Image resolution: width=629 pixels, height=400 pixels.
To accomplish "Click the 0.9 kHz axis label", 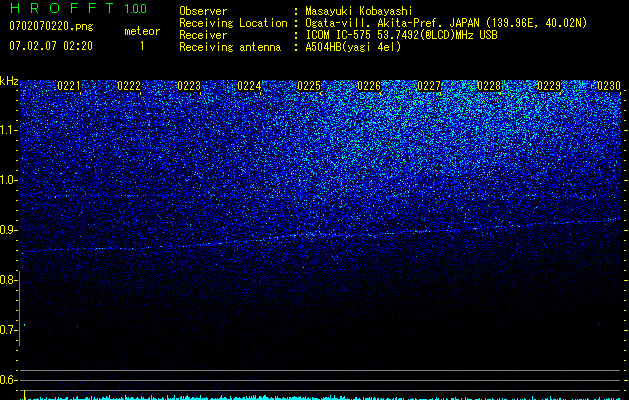I will pos(9,230).
